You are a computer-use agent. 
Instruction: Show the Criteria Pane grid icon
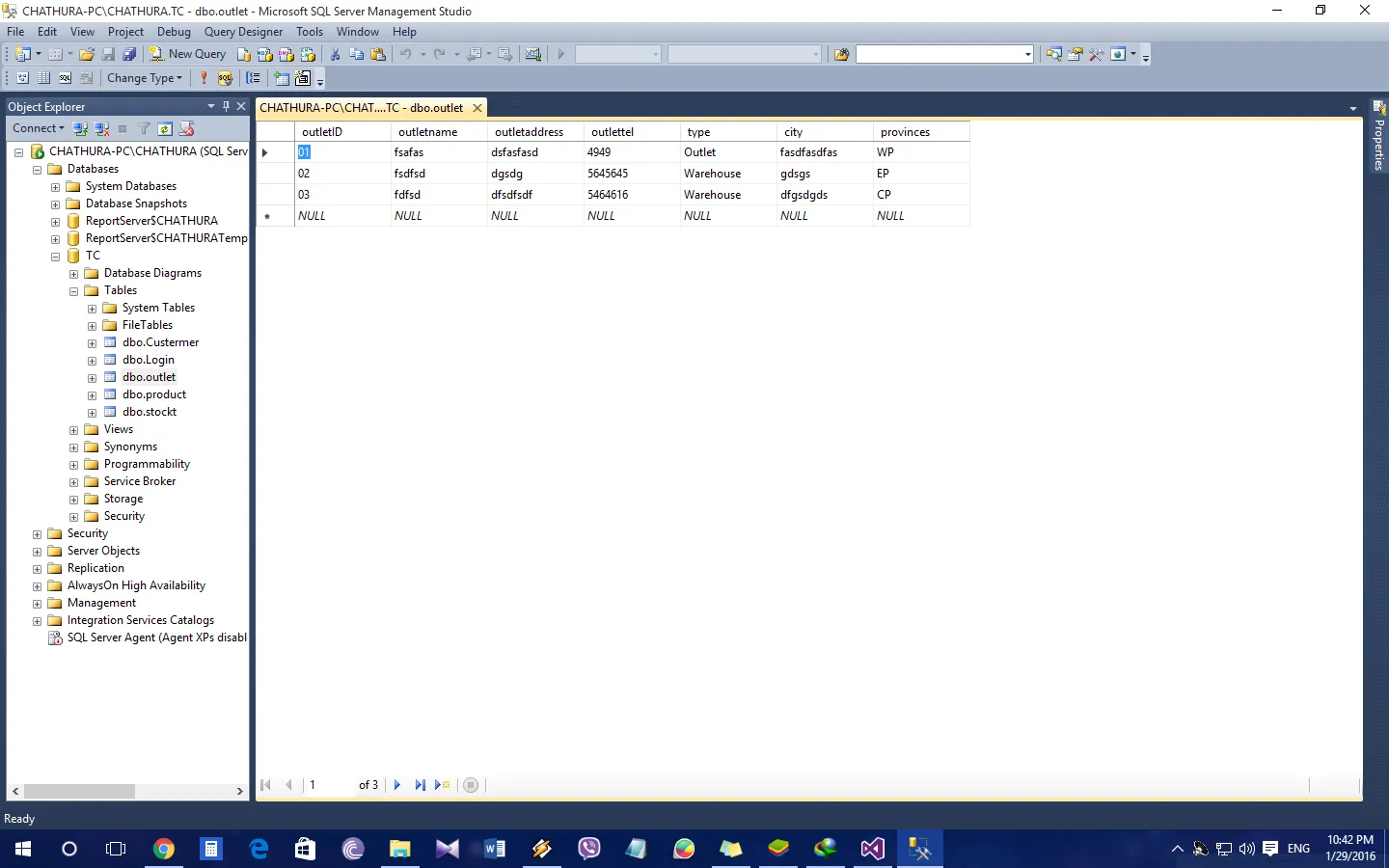(x=44, y=78)
